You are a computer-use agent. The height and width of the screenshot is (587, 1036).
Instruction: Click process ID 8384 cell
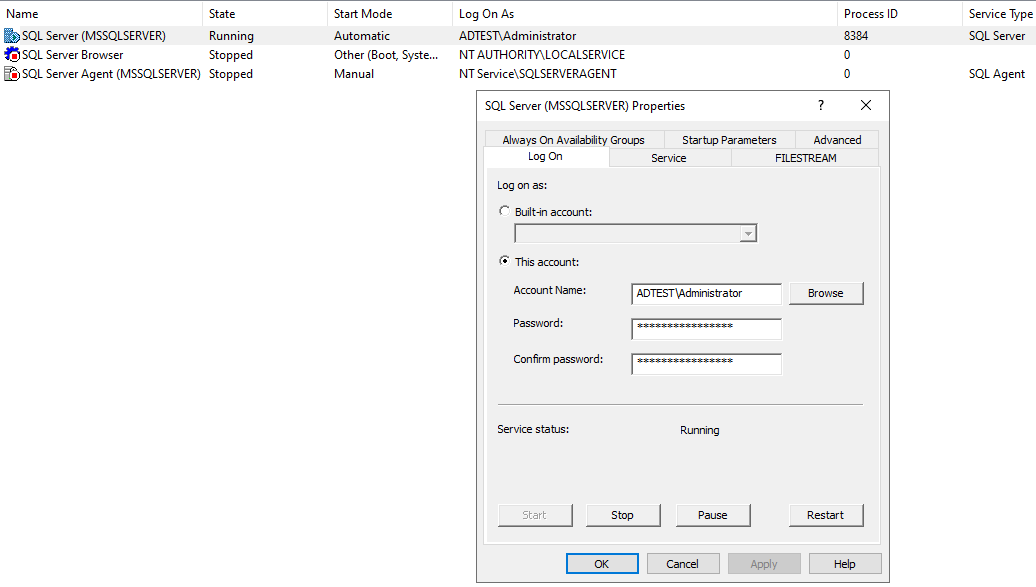(856, 36)
